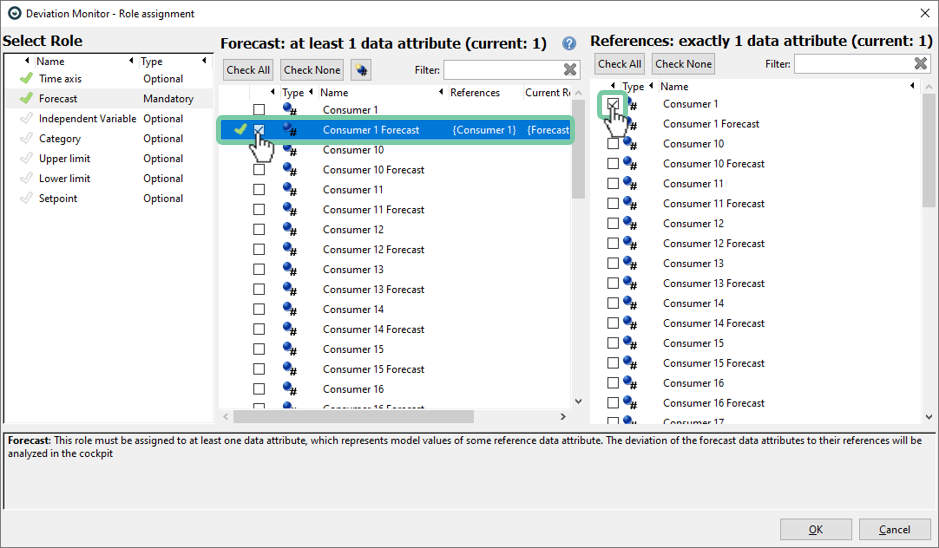Viewport: 939px width, 548px height.
Task: Clear the References filter with X icon
Action: point(920,63)
